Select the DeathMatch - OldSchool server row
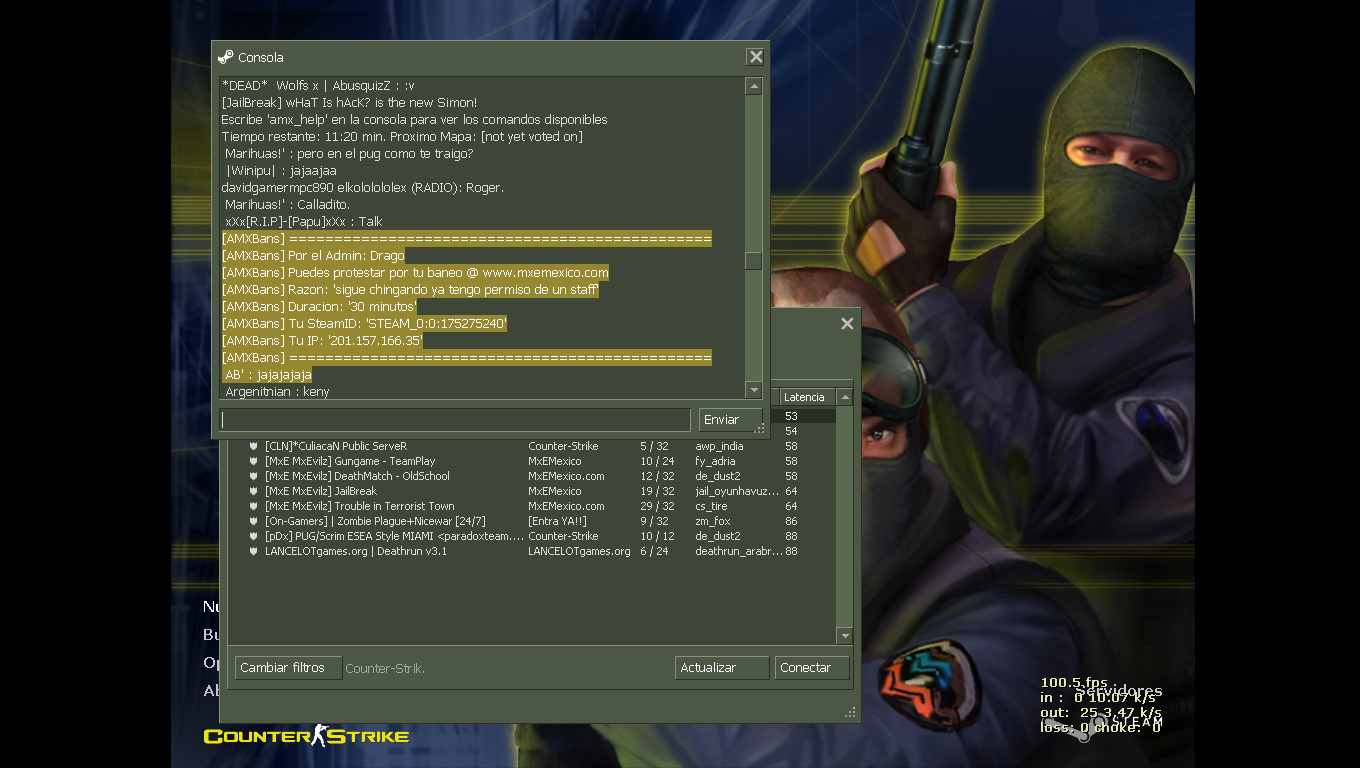 pos(532,476)
